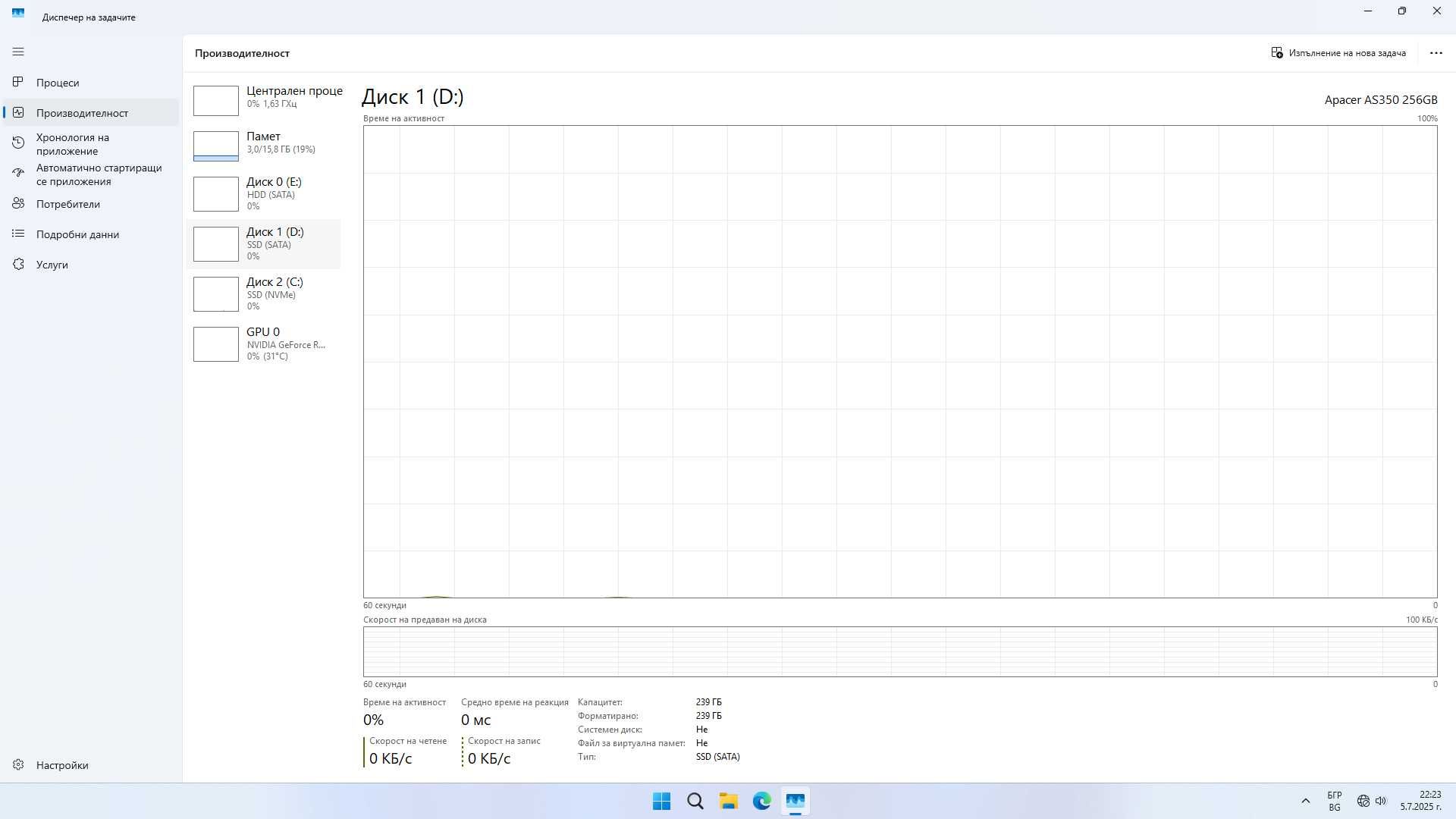Toggle the hamburger navigation menu

[18, 52]
